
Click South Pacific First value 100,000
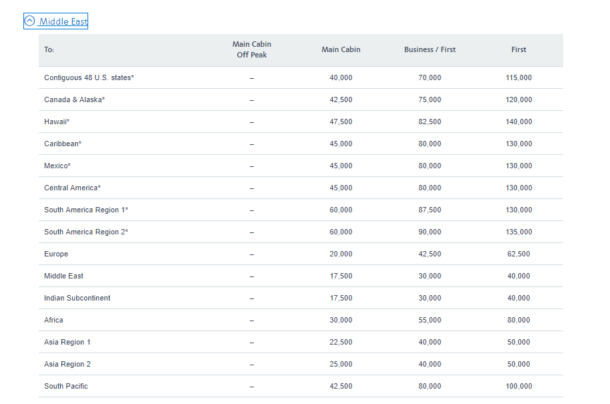pyautogui.click(x=519, y=386)
